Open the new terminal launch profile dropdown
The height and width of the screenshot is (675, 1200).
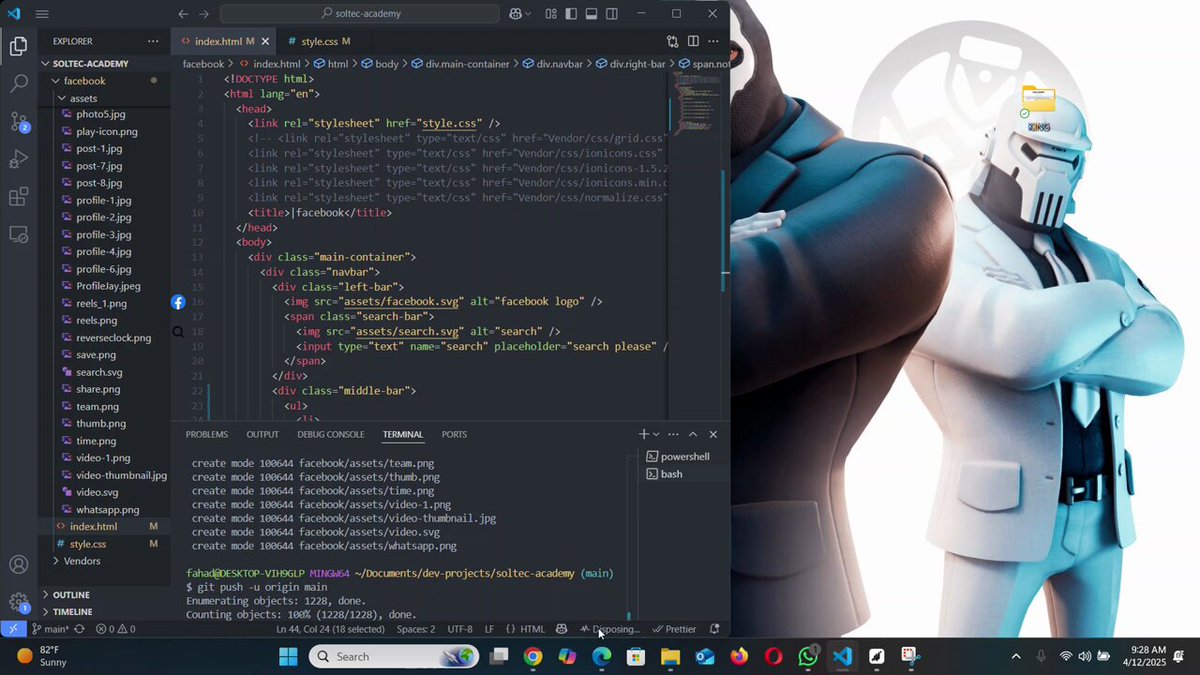point(656,434)
